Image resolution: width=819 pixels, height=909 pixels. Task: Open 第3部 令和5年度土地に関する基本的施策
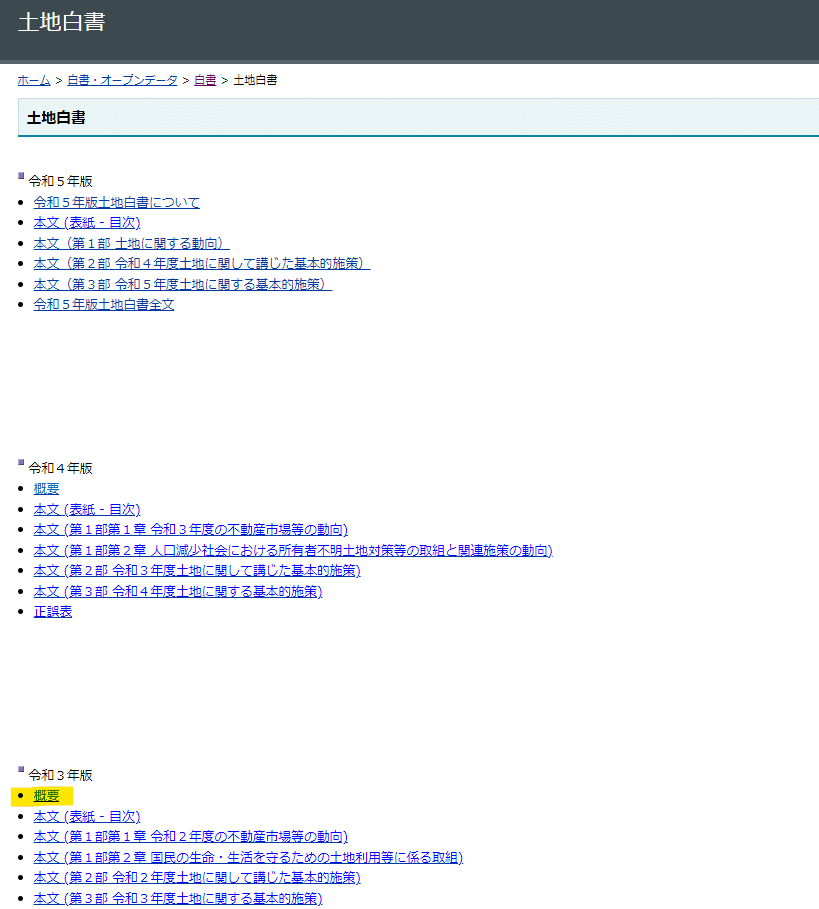coord(183,285)
